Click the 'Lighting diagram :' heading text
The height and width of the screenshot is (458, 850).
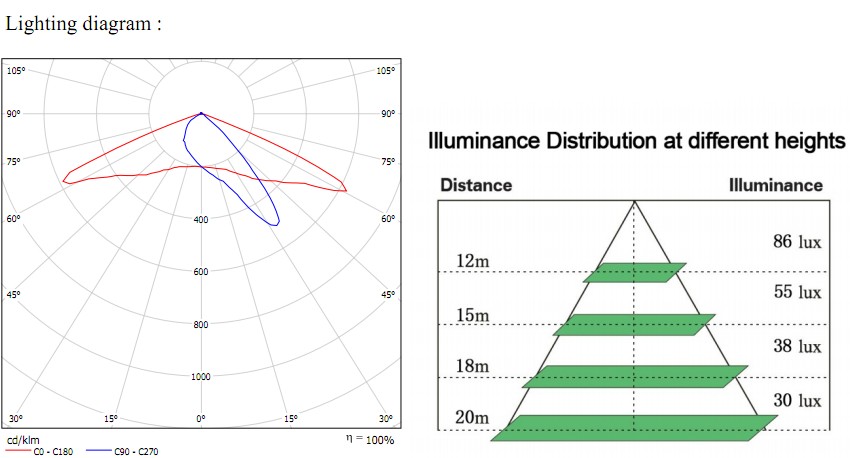(83, 24)
